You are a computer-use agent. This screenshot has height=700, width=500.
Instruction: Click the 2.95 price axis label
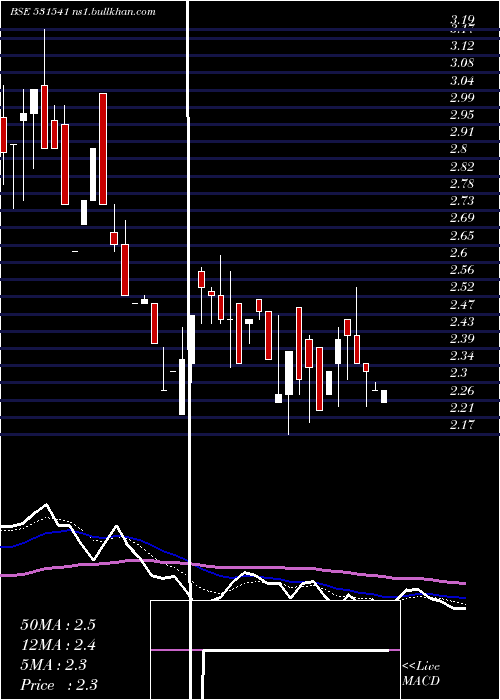(x=462, y=115)
